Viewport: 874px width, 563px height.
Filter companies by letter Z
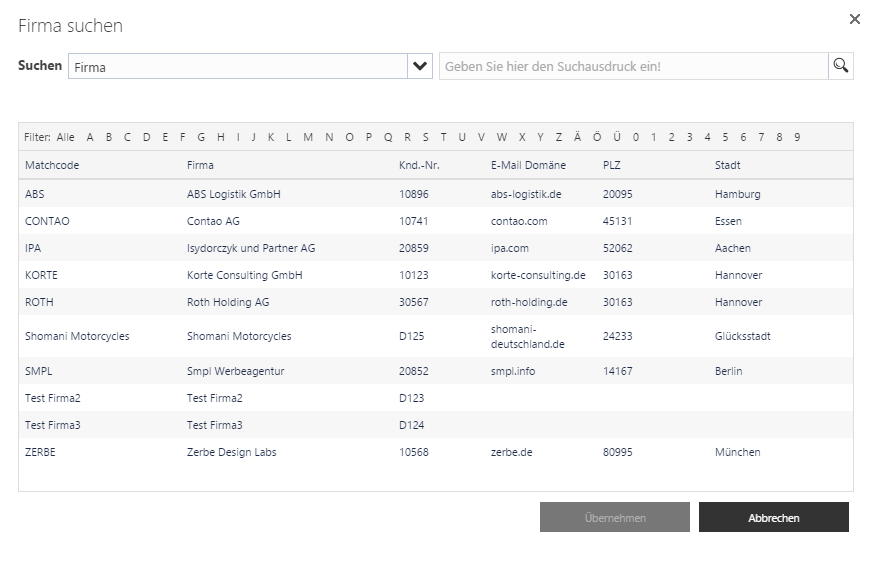(559, 137)
